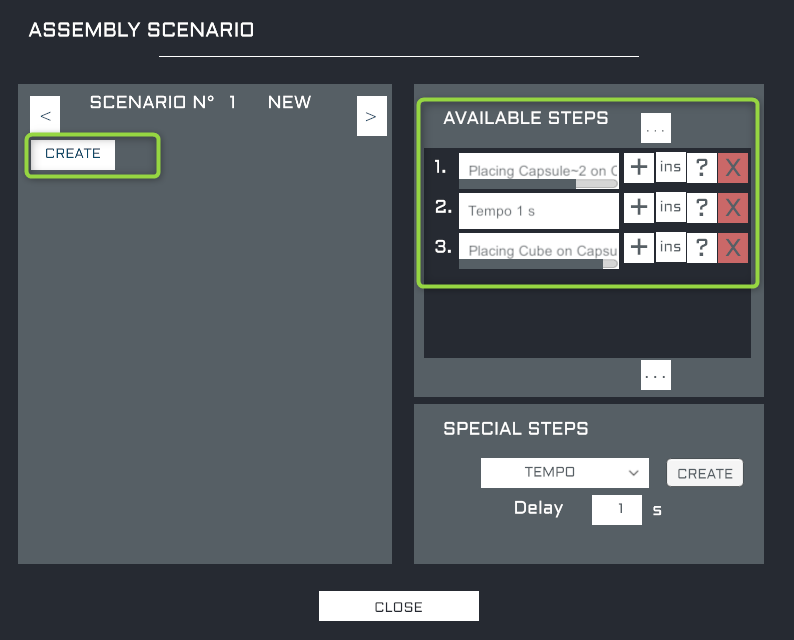
Task: Insert step 1 Placing Capsule~2 using ins
Action: pos(670,167)
